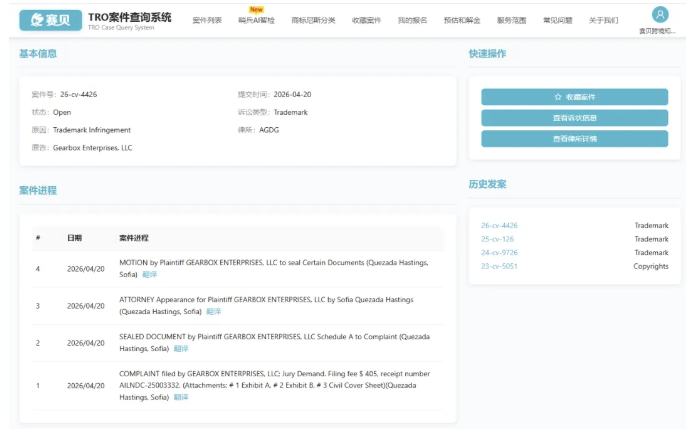
Task: Go to 服务范围 nav item
Action: 512,20
